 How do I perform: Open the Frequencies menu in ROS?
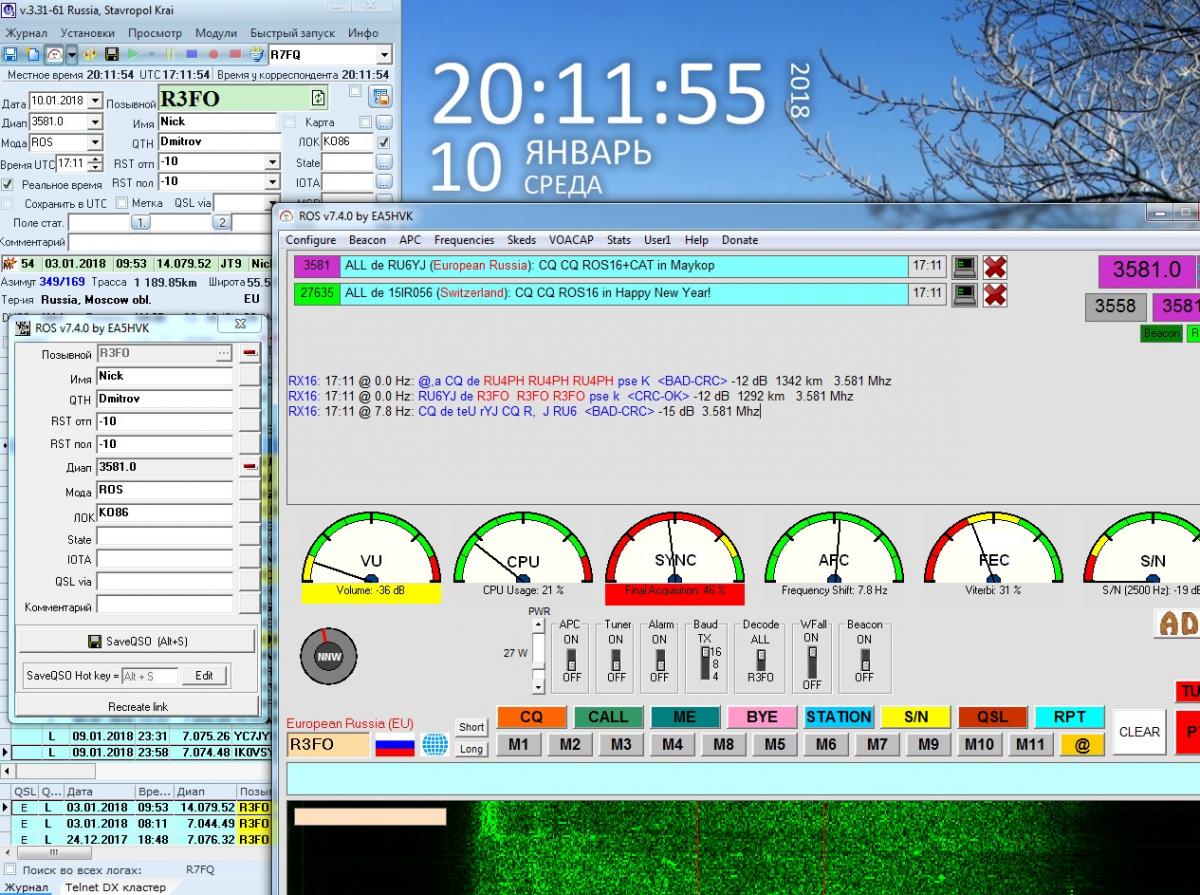(464, 240)
